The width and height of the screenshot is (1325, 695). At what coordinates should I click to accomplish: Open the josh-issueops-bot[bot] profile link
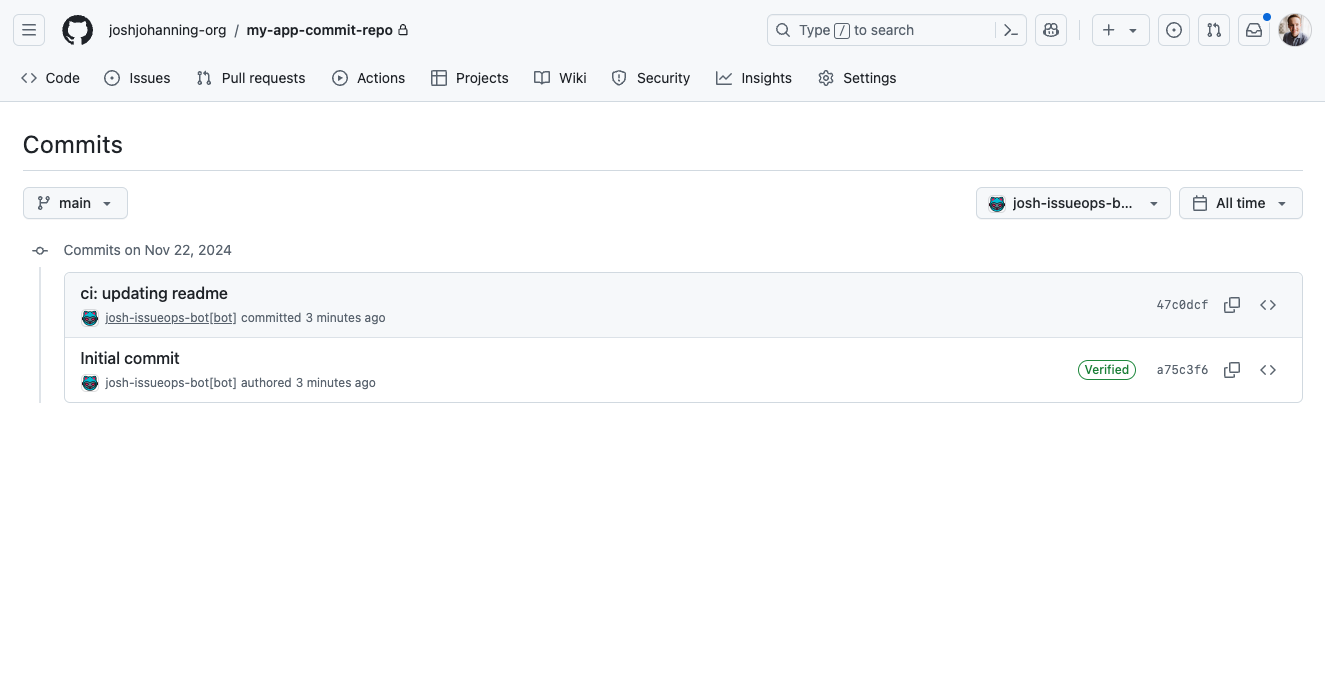pos(170,317)
